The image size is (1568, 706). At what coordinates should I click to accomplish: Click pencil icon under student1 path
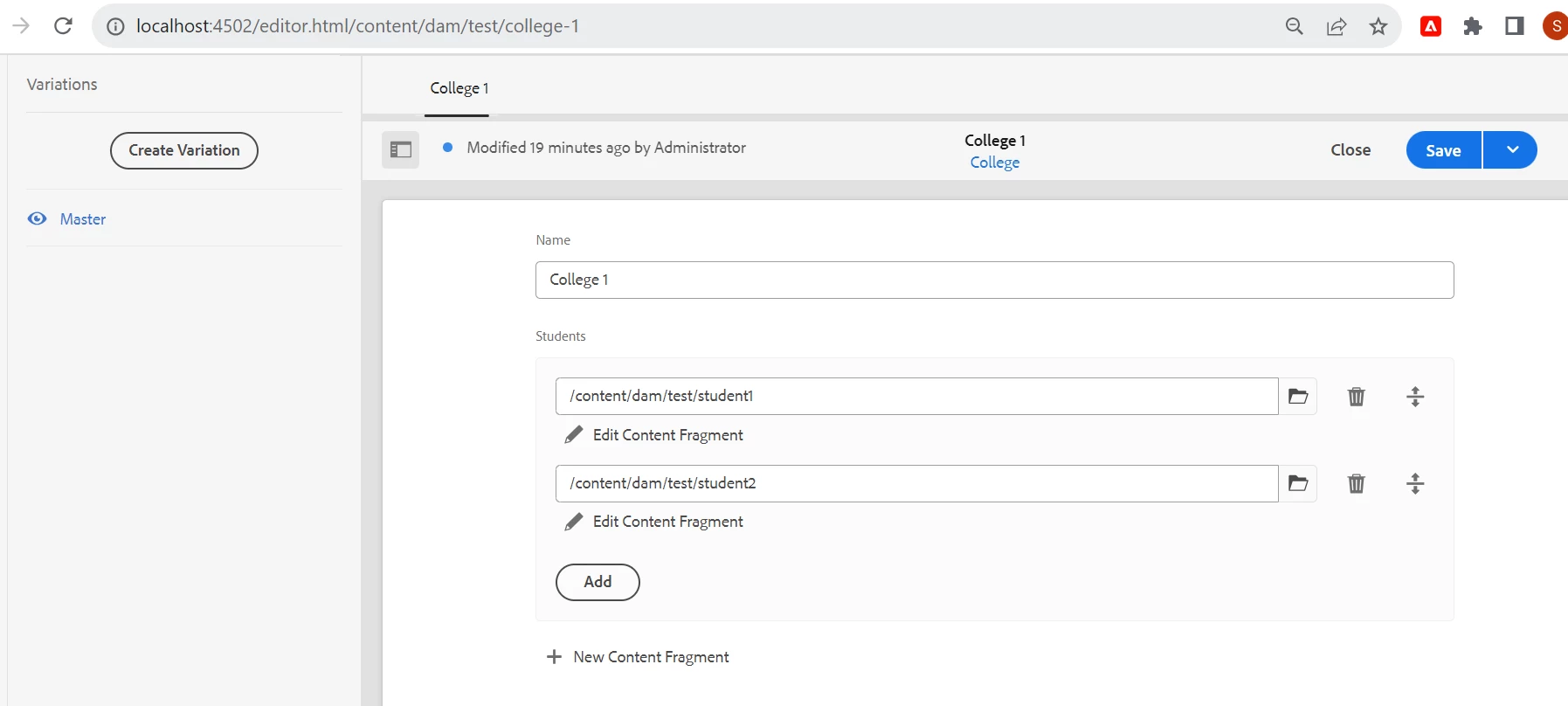[574, 435]
